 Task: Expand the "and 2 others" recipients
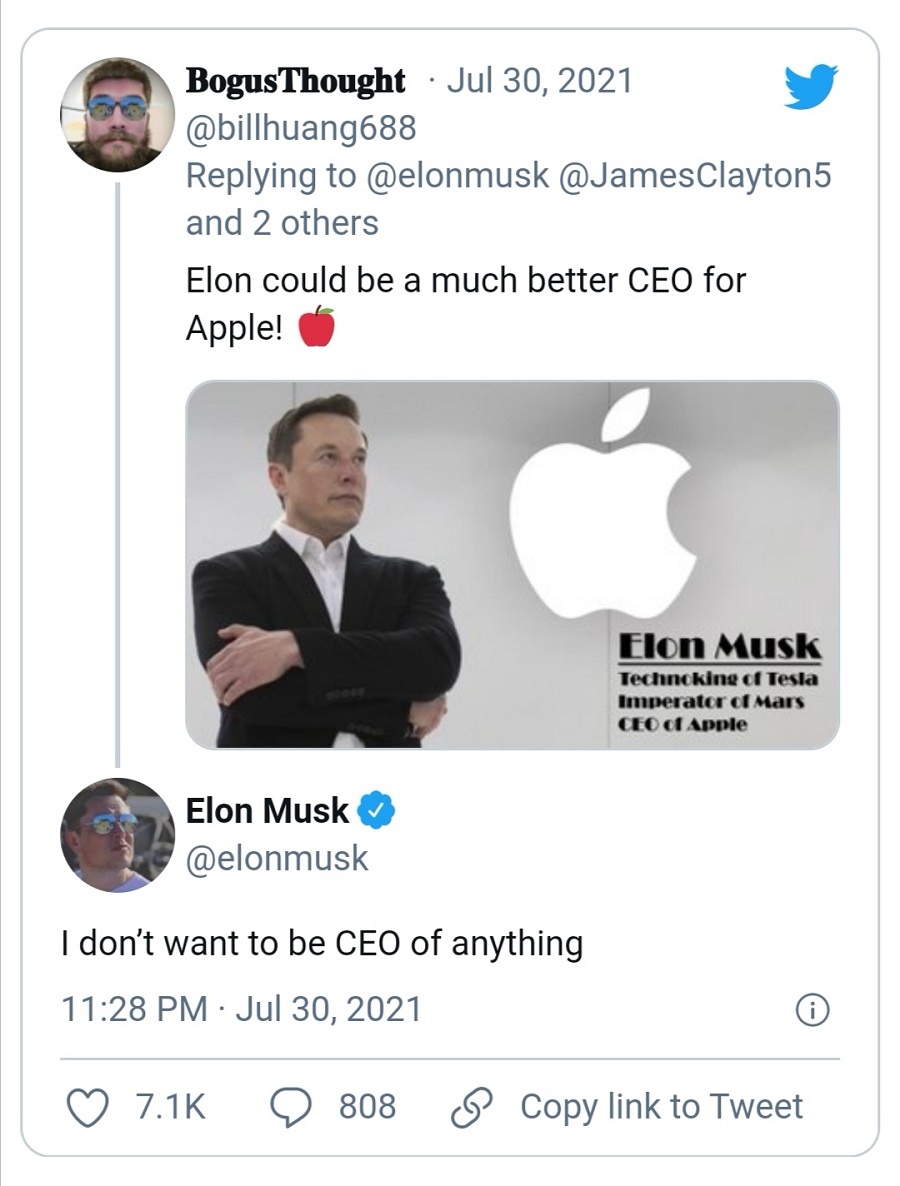[282, 223]
